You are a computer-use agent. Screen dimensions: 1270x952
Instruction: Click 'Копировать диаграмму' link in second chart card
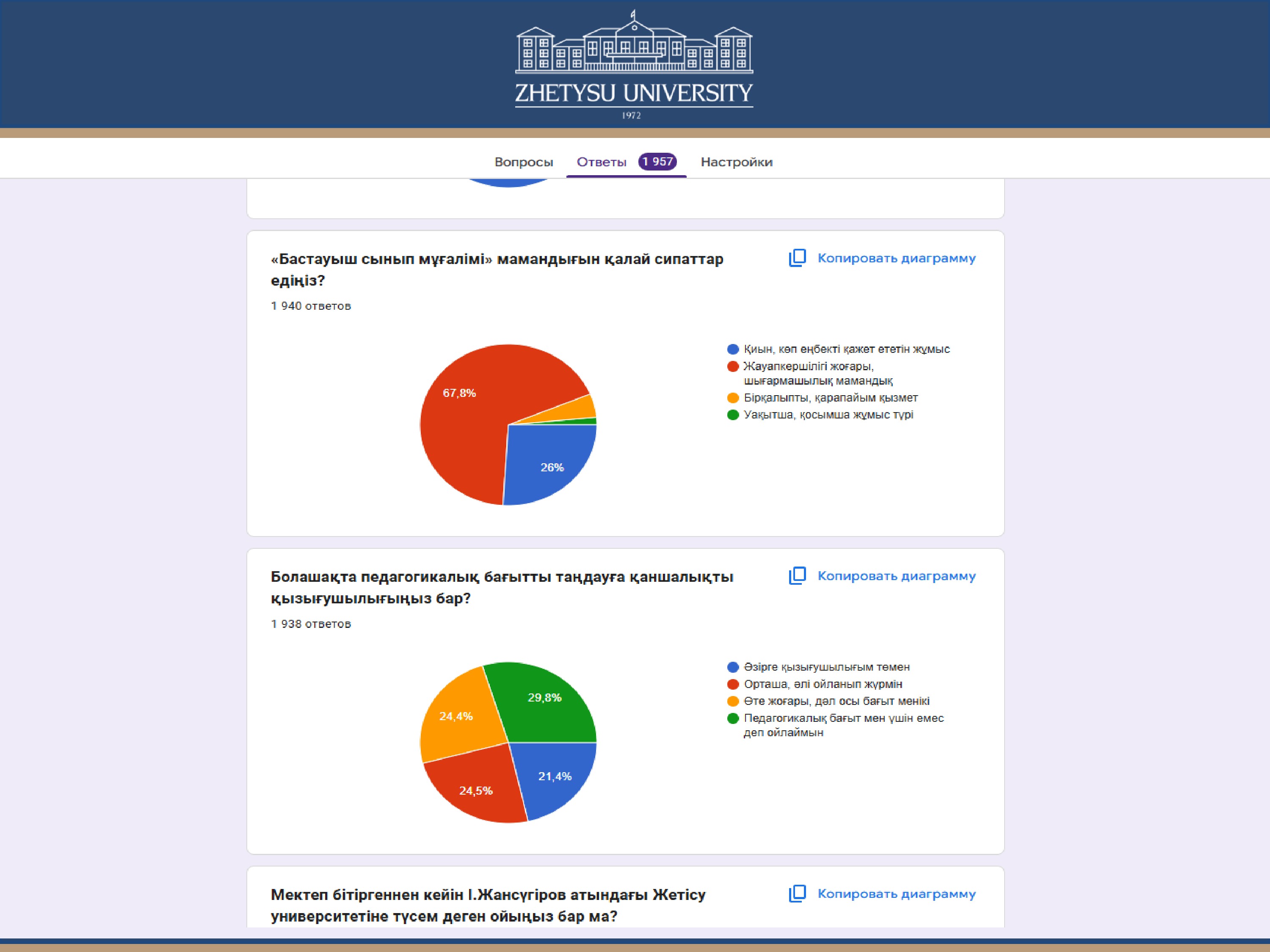tap(896, 575)
